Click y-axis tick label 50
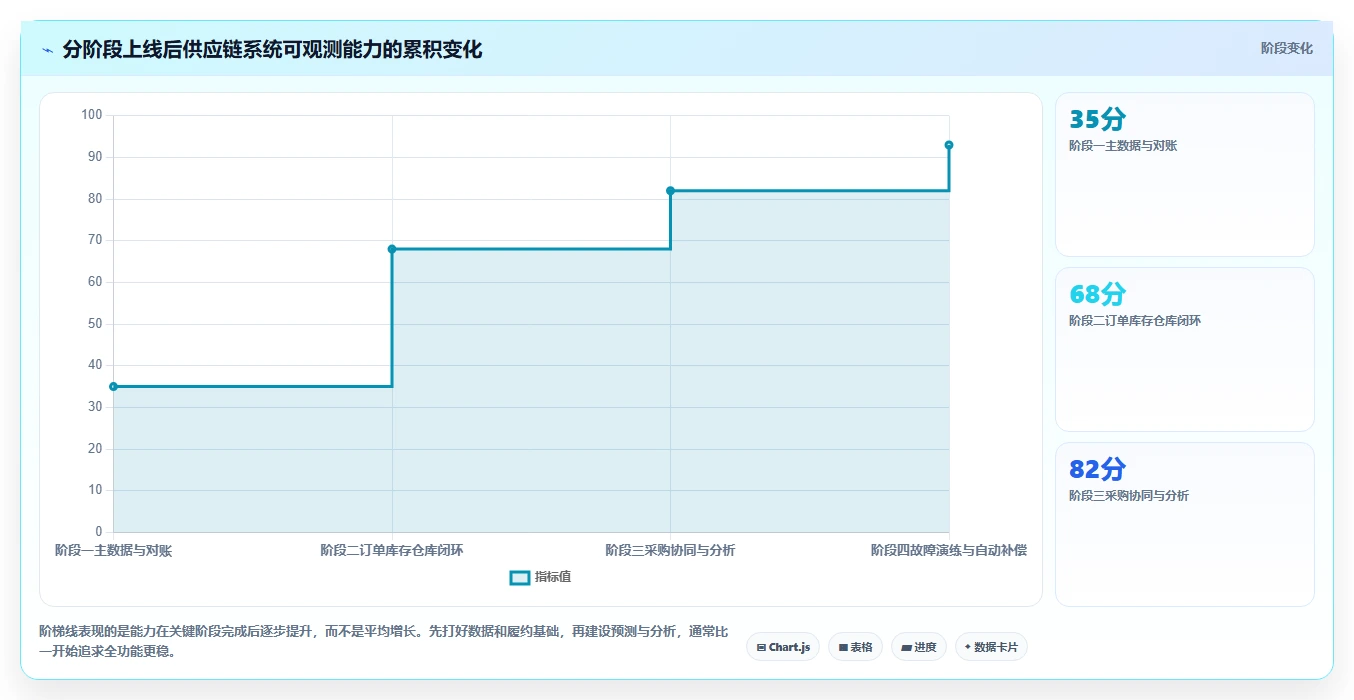The image size is (1354, 700). pos(95,323)
